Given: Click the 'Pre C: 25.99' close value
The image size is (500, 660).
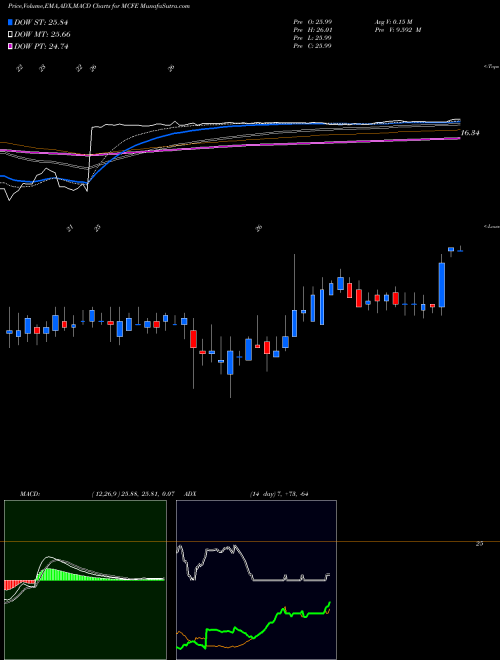Looking at the screenshot, I should [312, 46].
